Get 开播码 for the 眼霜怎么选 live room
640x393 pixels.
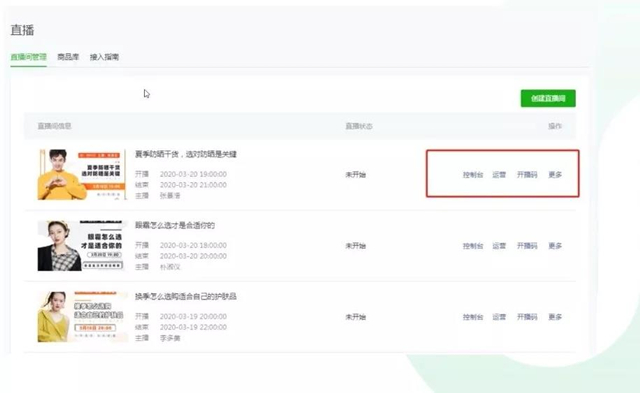point(527,246)
